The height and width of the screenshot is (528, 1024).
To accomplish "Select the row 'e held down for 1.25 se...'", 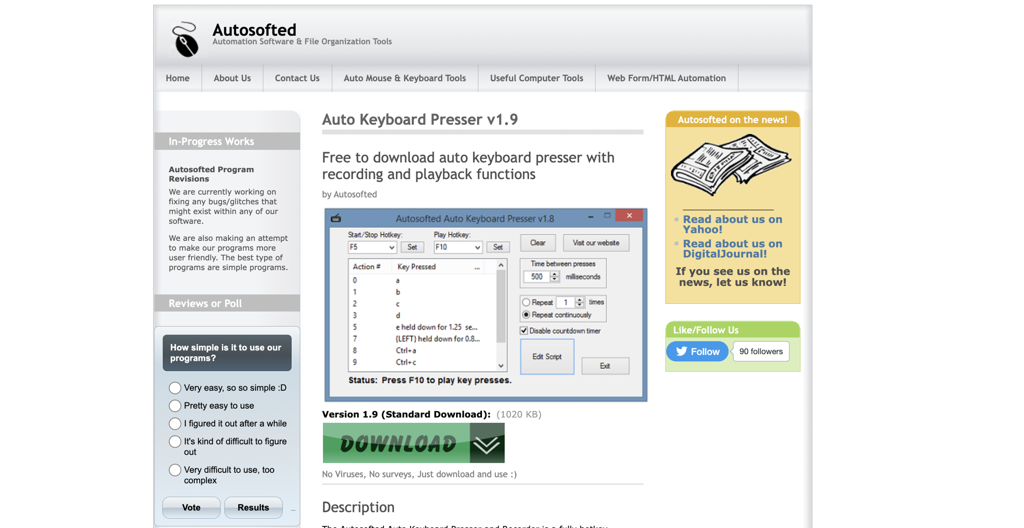I will [423, 327].
